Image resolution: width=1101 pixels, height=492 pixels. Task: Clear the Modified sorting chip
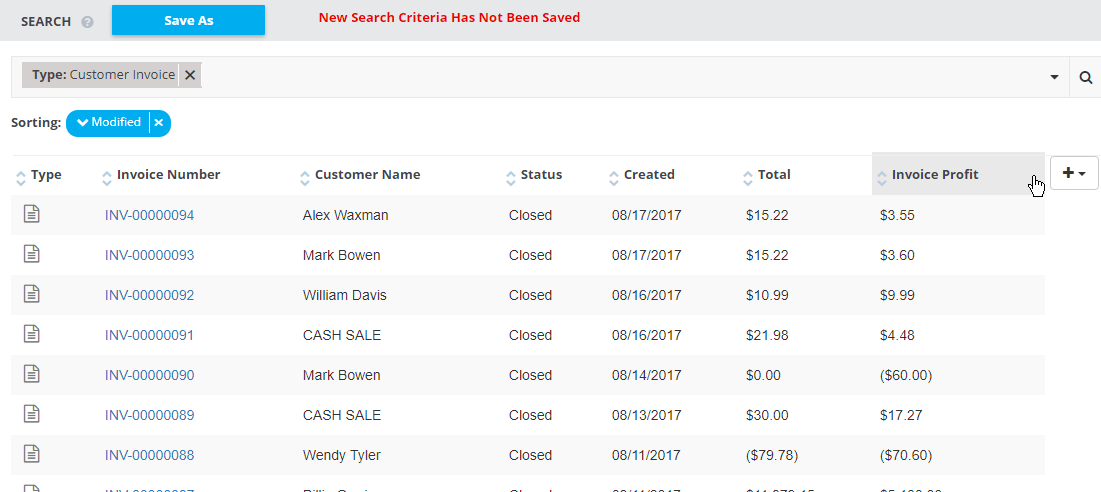pos(159,123)
